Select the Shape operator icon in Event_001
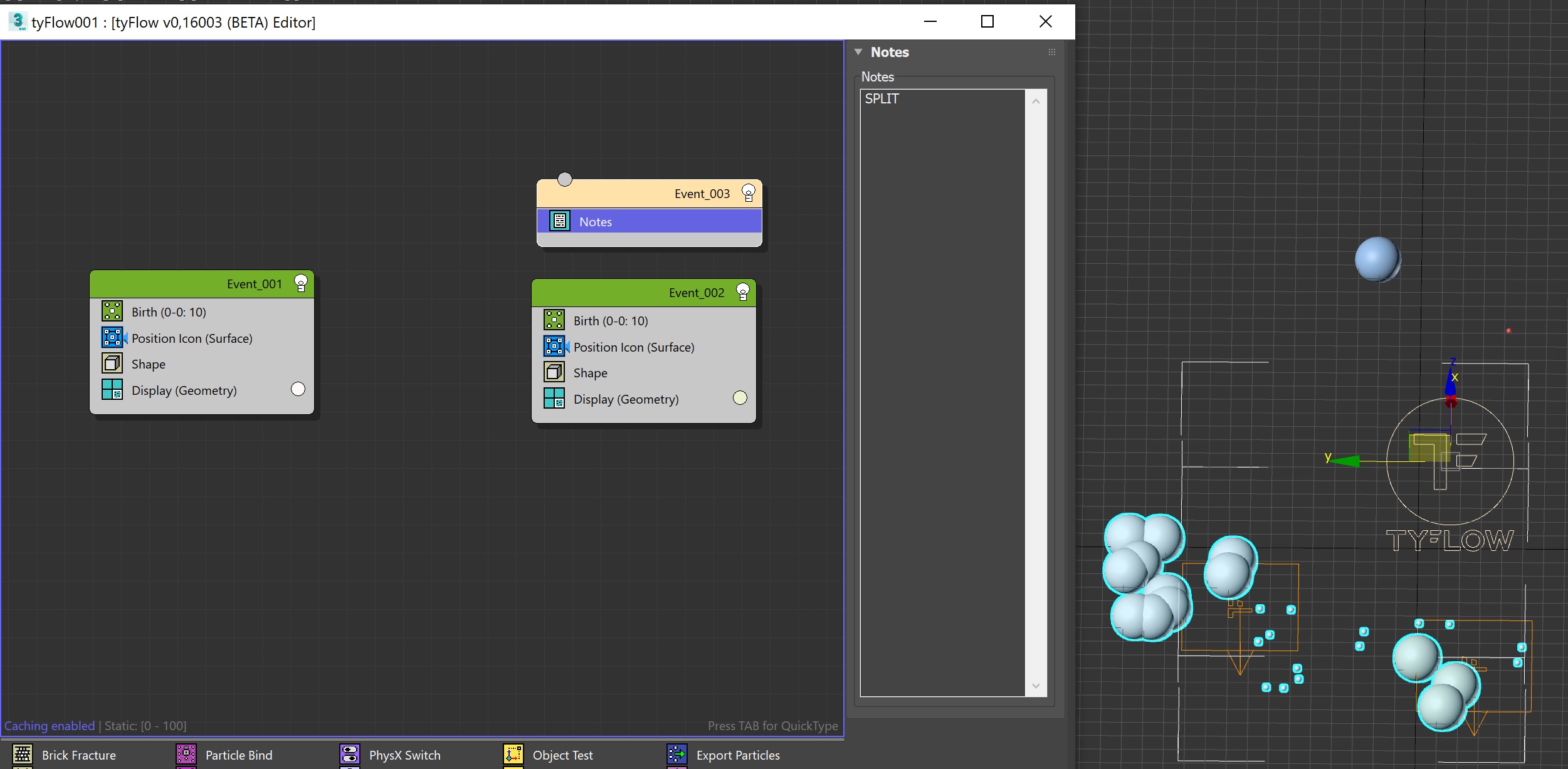The image size is (1568, 769). (112, 364)
